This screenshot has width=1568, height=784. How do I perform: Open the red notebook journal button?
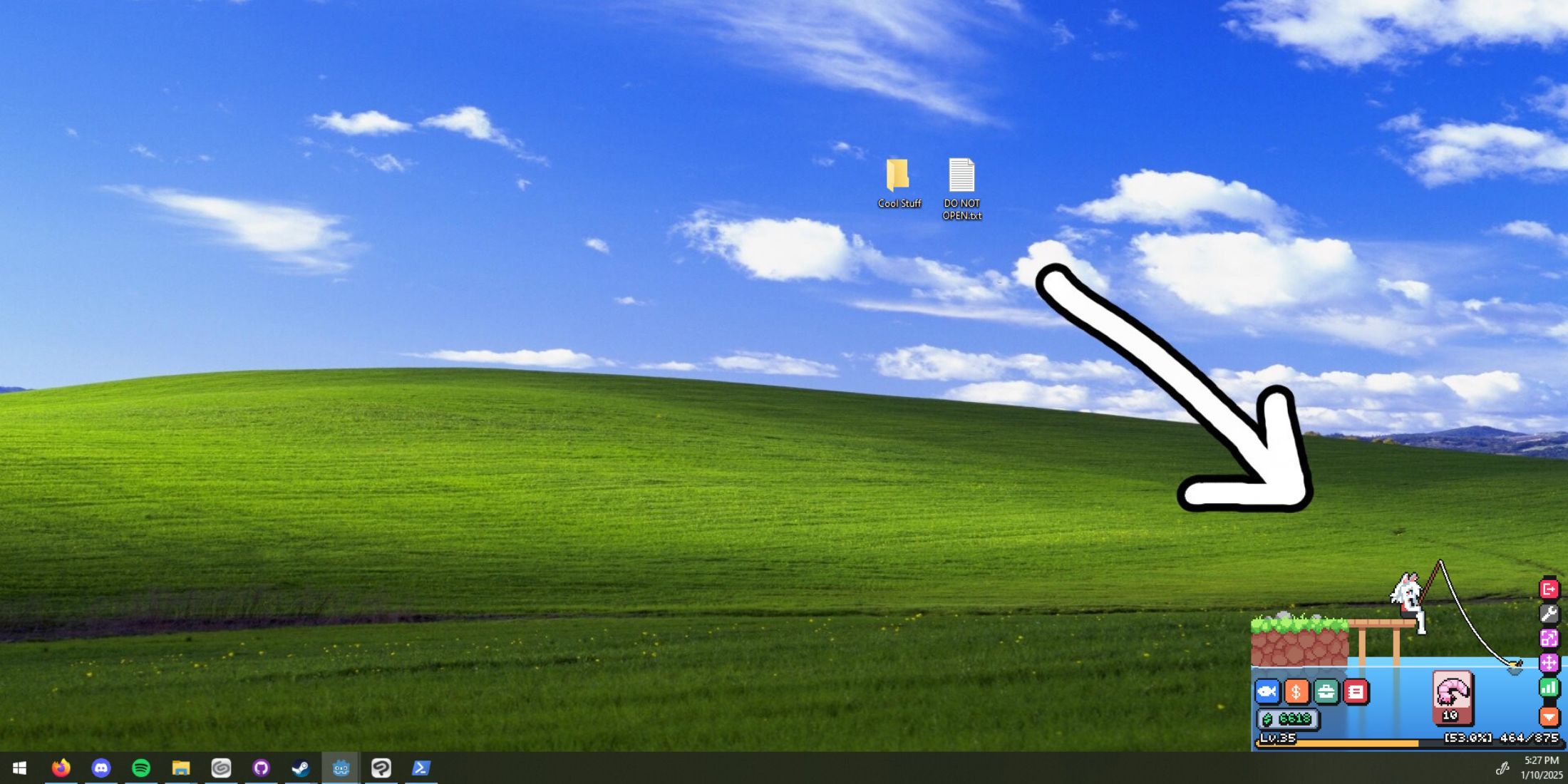(1356, 691)
